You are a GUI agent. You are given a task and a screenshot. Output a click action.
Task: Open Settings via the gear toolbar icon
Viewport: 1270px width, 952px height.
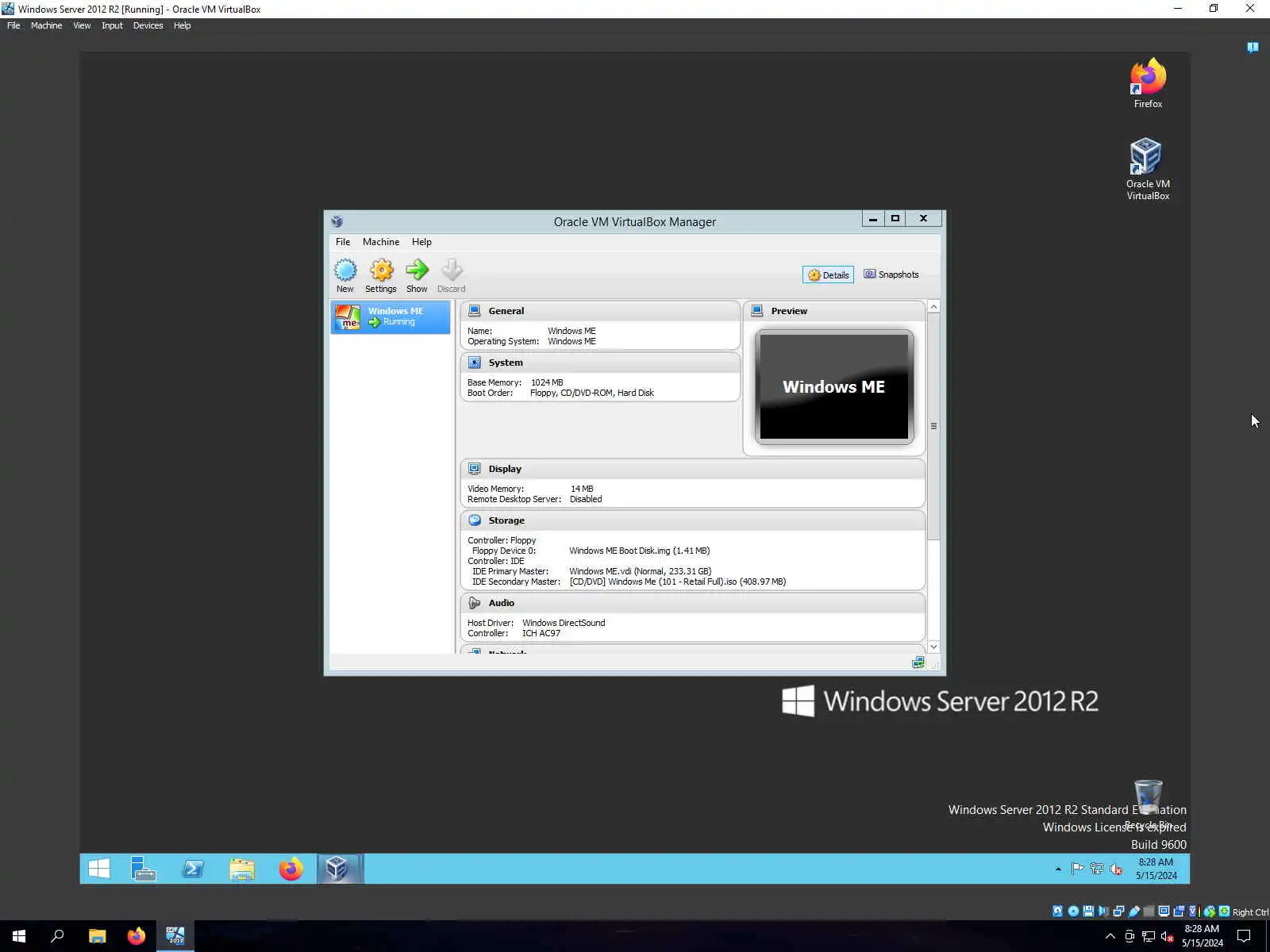[x=381, y=275]
